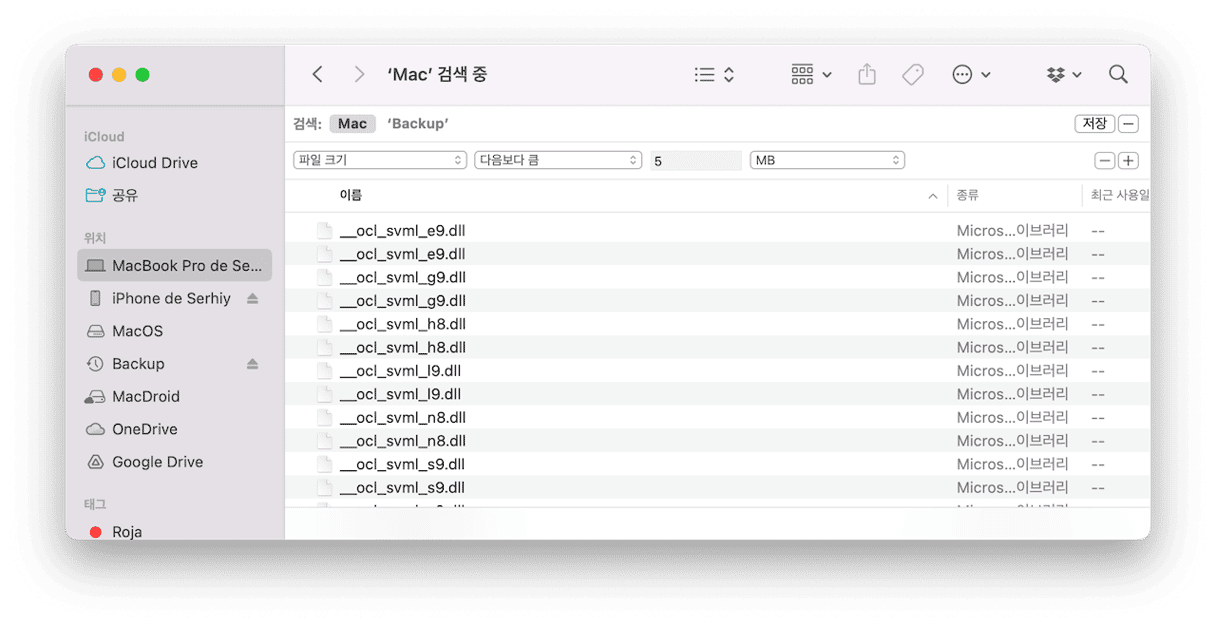Click the forward navigation arrow
Screen dimensions: 1216x626
(359, 75)
